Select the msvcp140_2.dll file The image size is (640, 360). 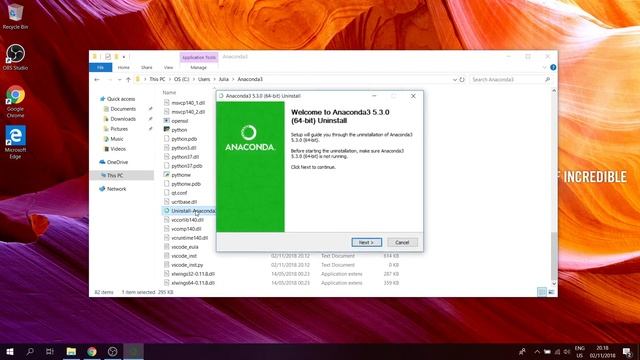(188, 112)
